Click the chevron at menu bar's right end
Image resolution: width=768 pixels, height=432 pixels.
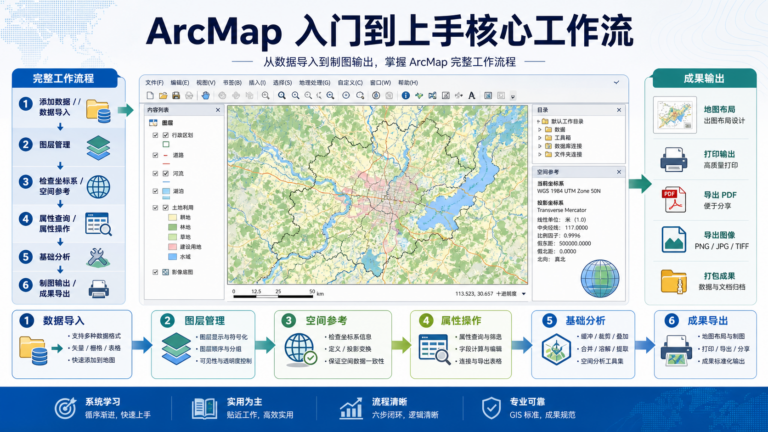pos(617,82)
